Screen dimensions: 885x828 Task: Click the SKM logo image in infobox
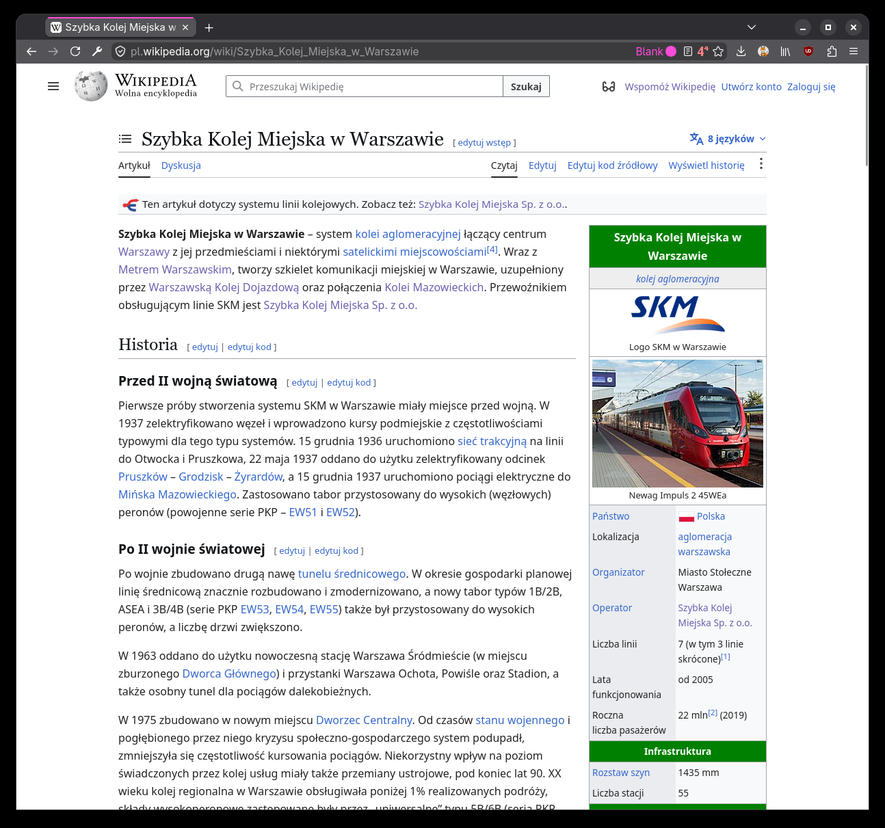[x=677, y=314]
